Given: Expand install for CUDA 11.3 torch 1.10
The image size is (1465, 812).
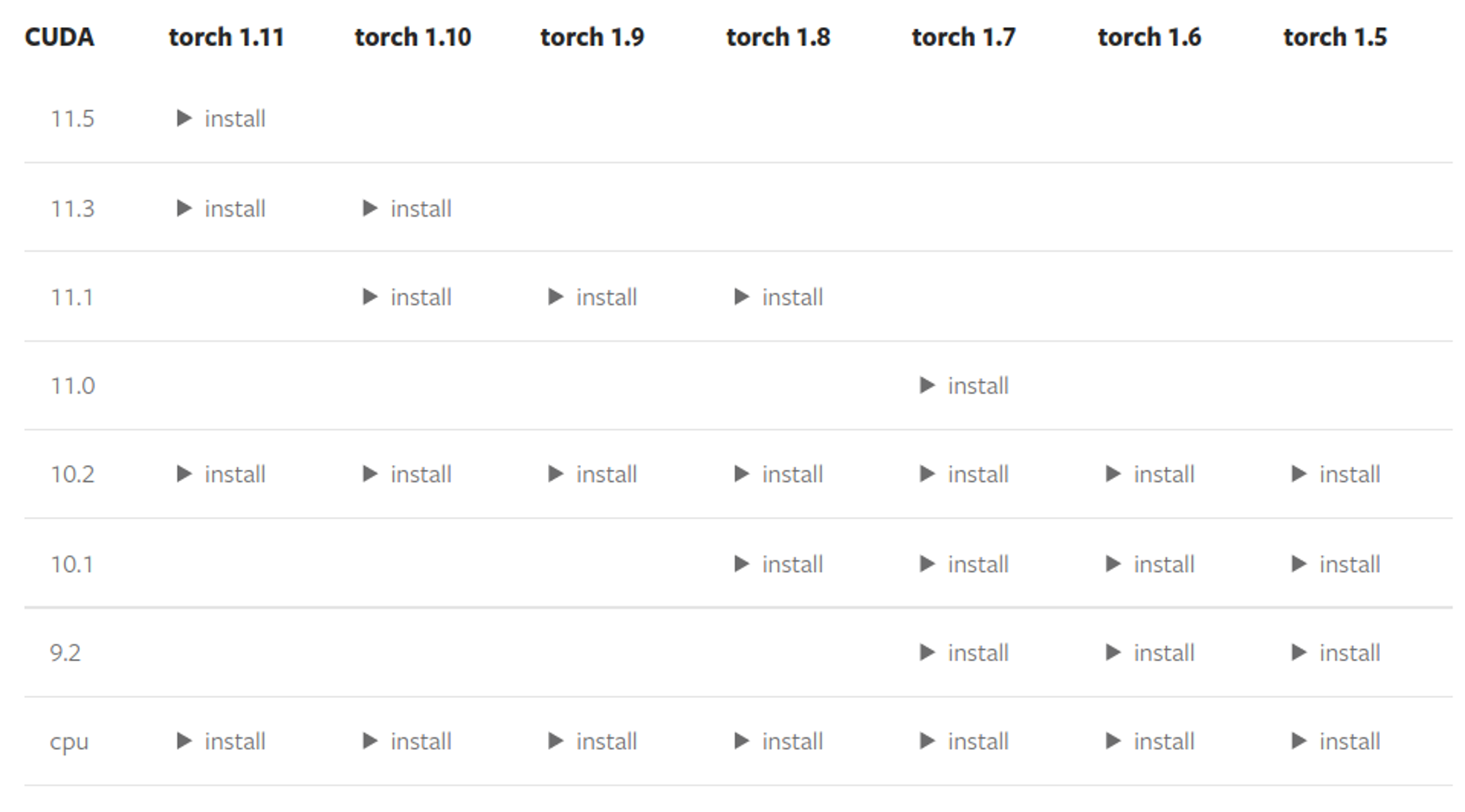Looking at the screenshot, I should pyautogui.click(x=407, y=209).
